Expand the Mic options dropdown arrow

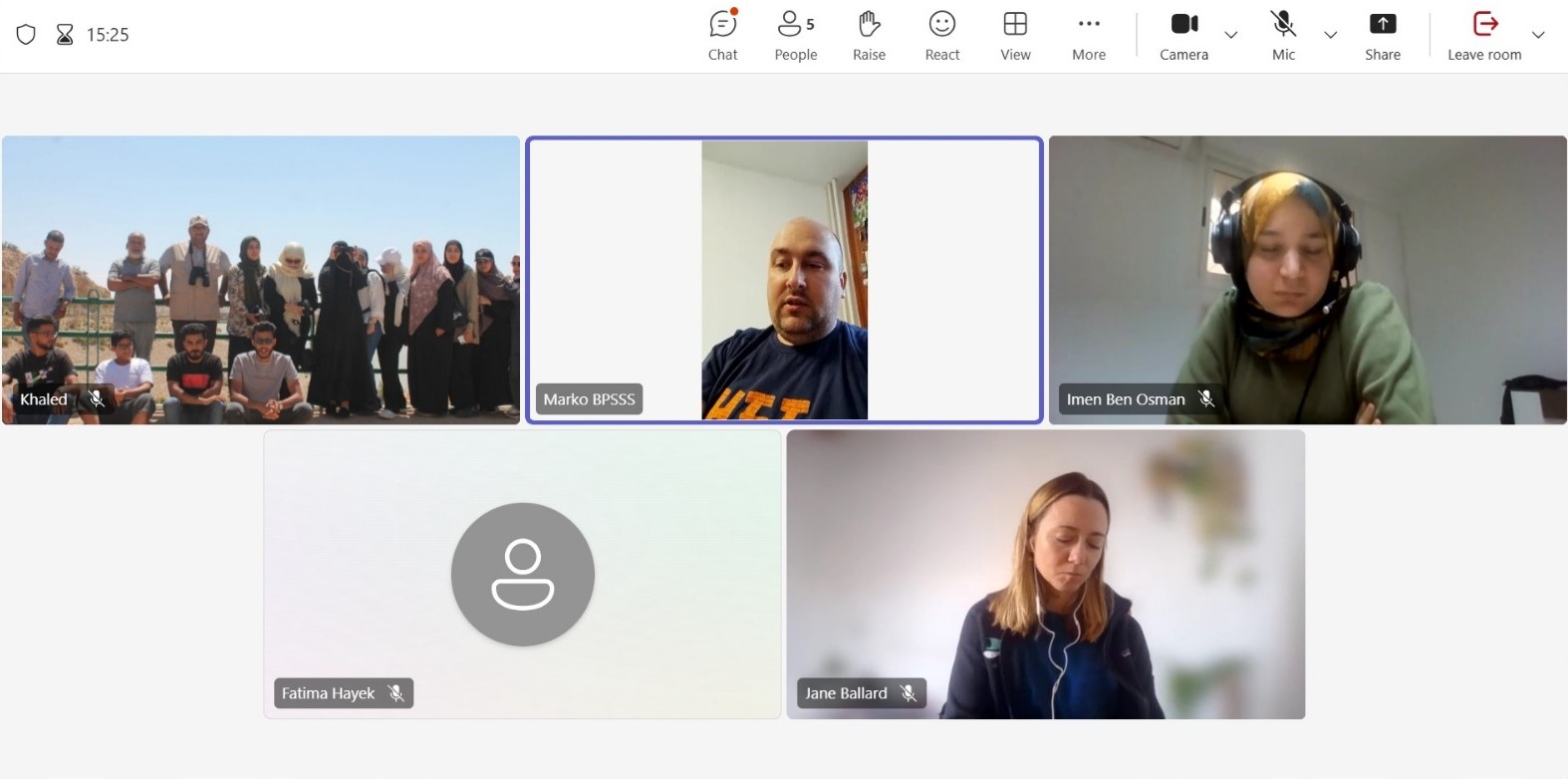(x=1330, y=35)
